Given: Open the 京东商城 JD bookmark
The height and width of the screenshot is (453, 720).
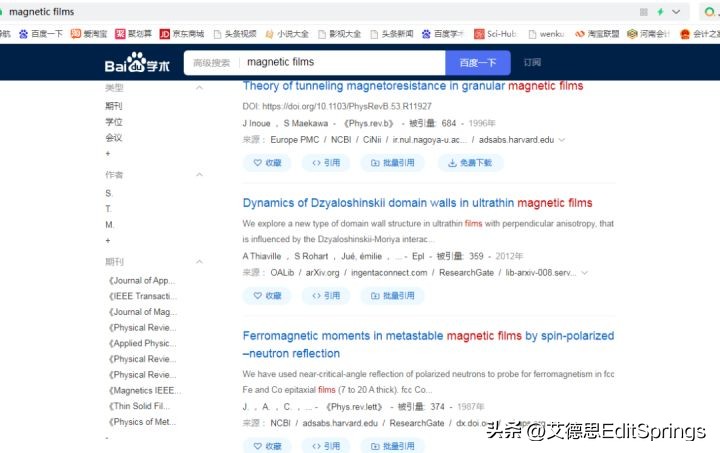Looking at the screenshot, I should coord(182,34).
